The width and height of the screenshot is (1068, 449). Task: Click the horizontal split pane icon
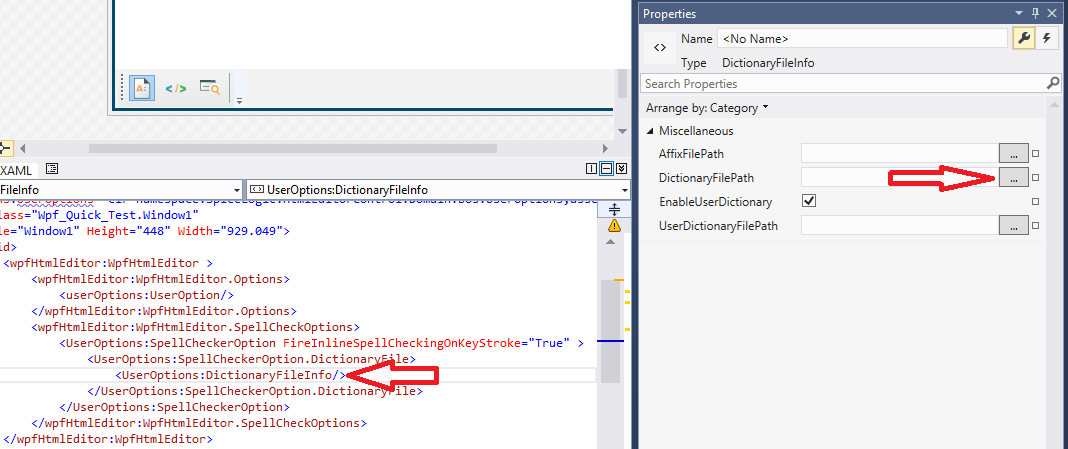coord(606,169)
